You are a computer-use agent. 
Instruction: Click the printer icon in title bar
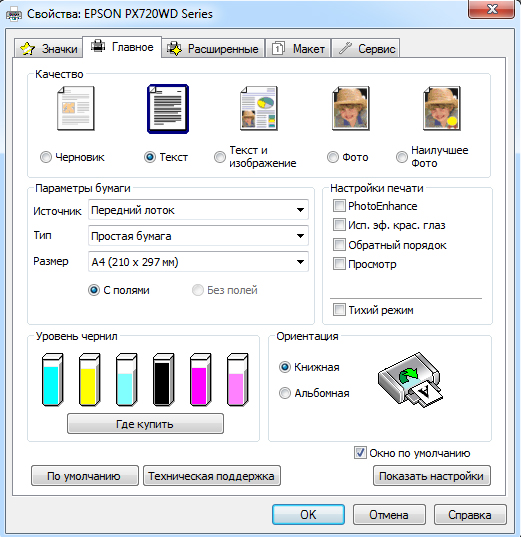14,14
